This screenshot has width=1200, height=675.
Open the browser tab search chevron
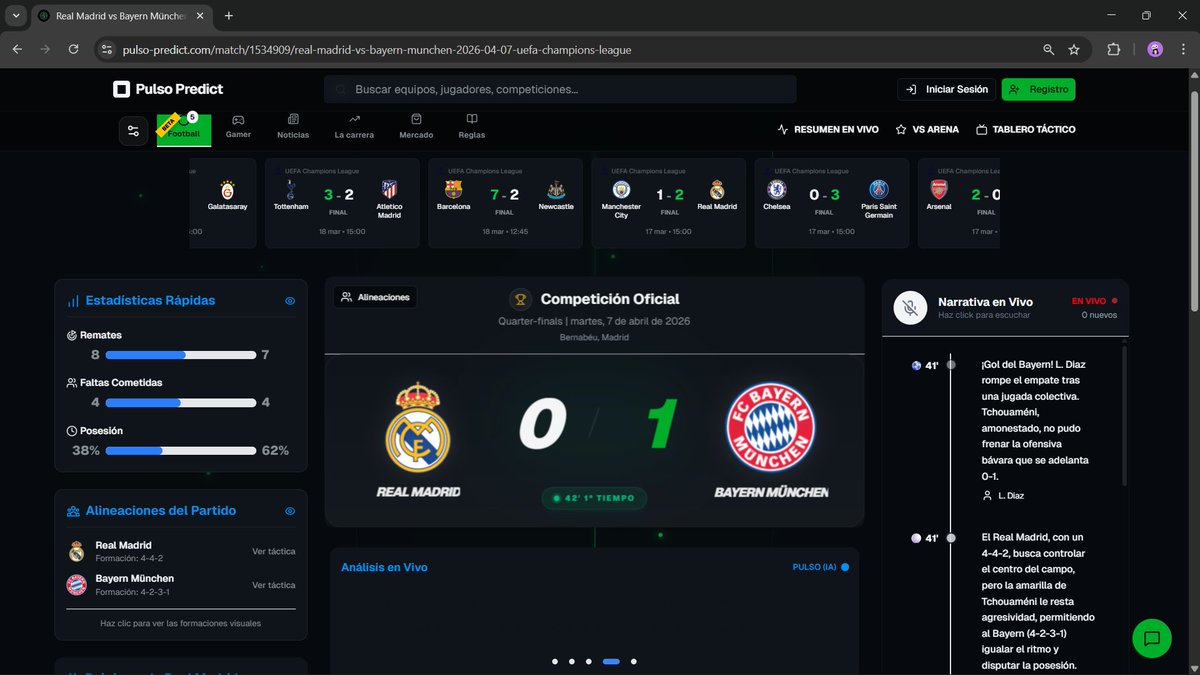click(15, 16)
